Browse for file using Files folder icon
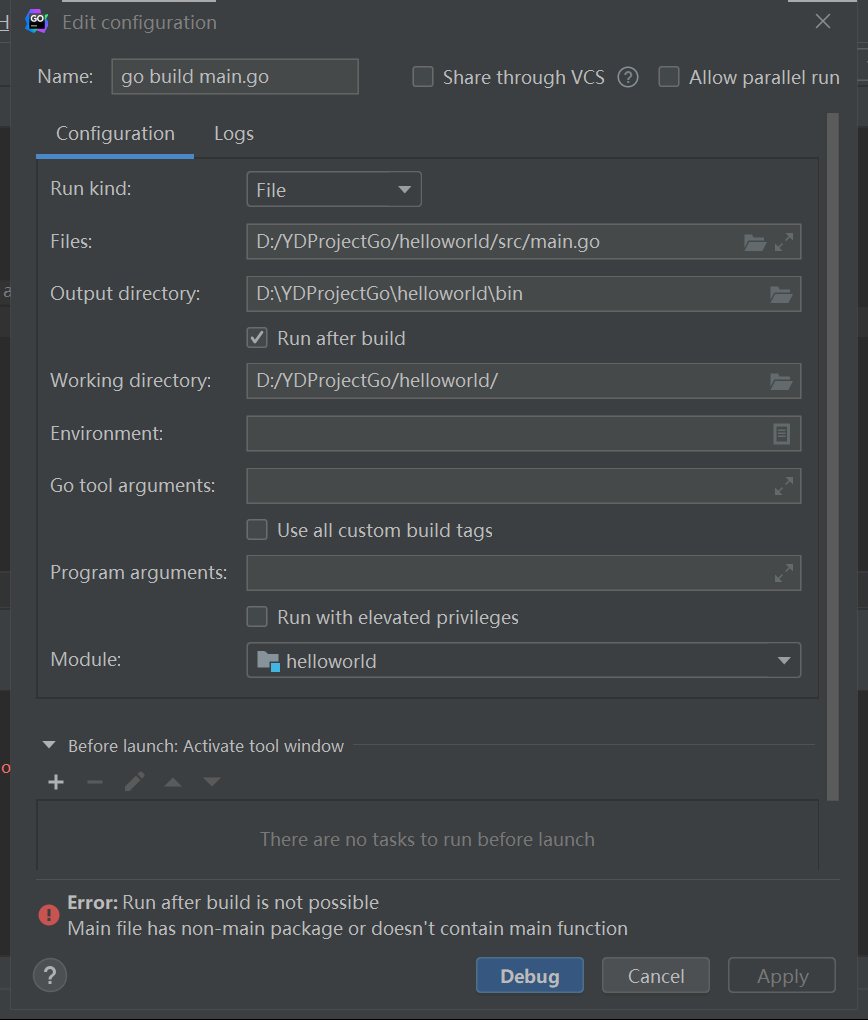Viewport: 868px width, 1020px height. point(755,243)
